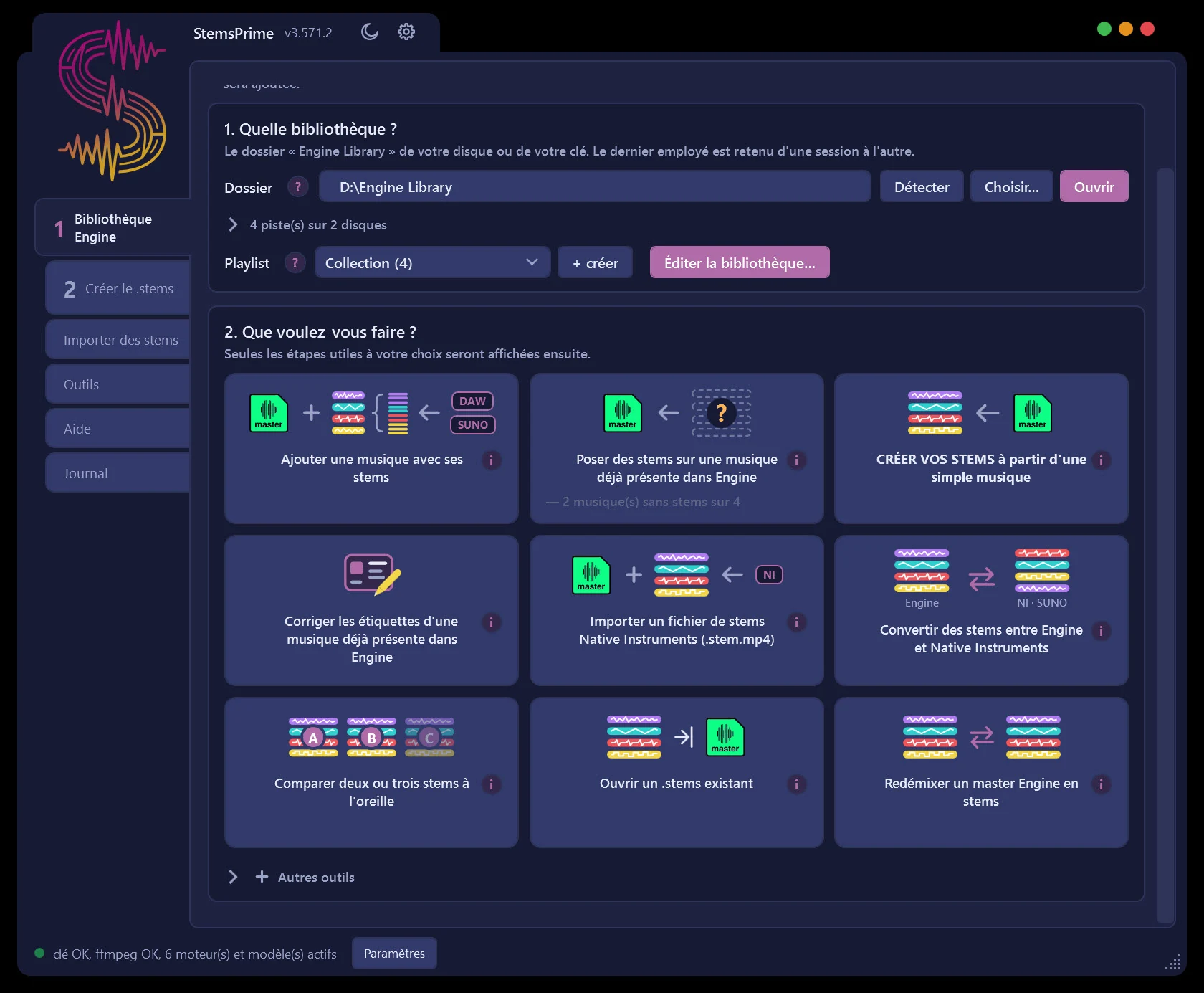Open info for Importer un fichier de stems
1204x993 pixels.
796,622
